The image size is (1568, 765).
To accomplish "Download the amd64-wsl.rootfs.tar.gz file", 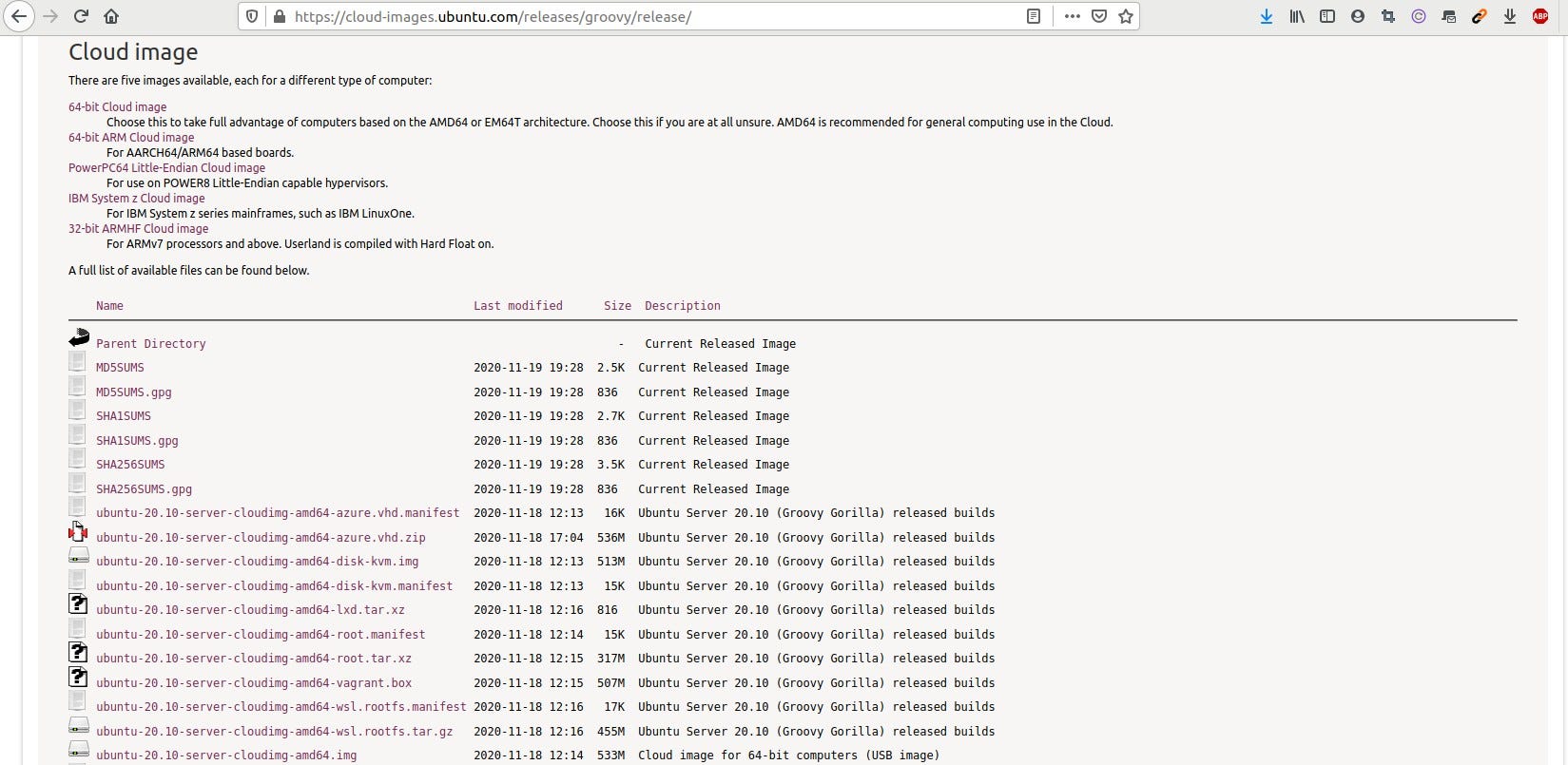I will click(274, 732).
